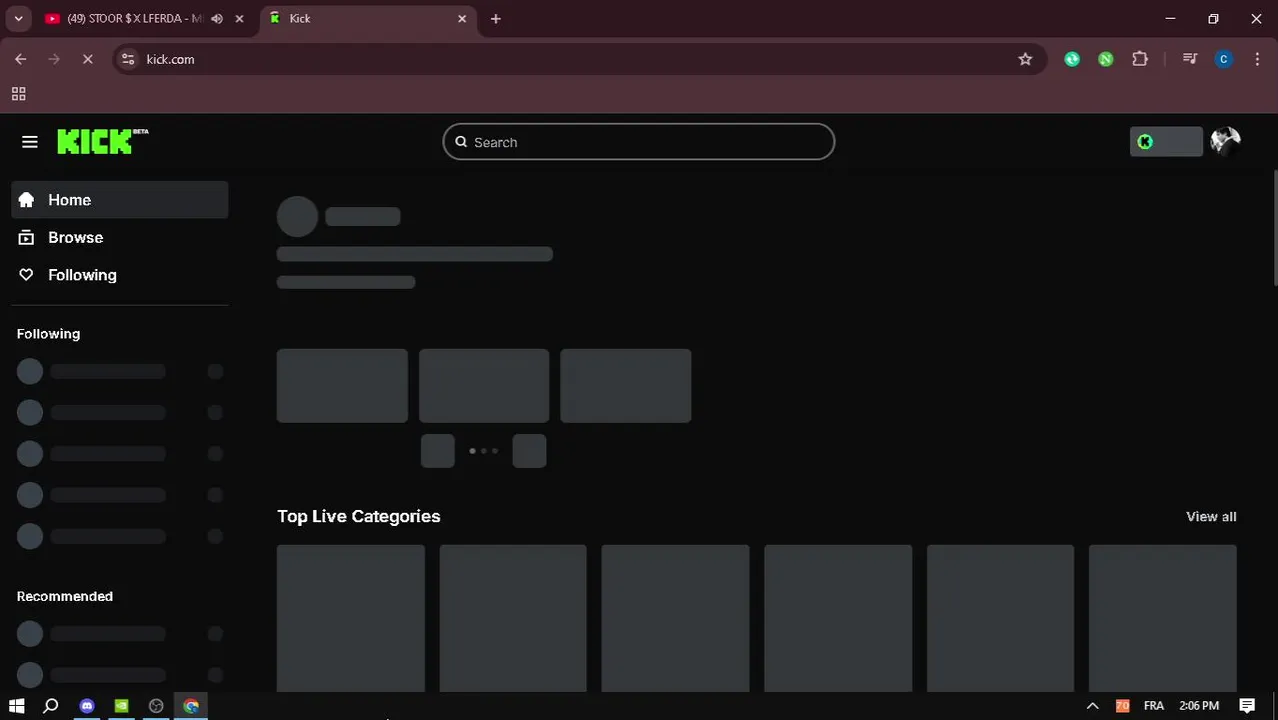Open the apps grid in bookmarks bar
The image size is (1278, 720).
pos(18,94)
